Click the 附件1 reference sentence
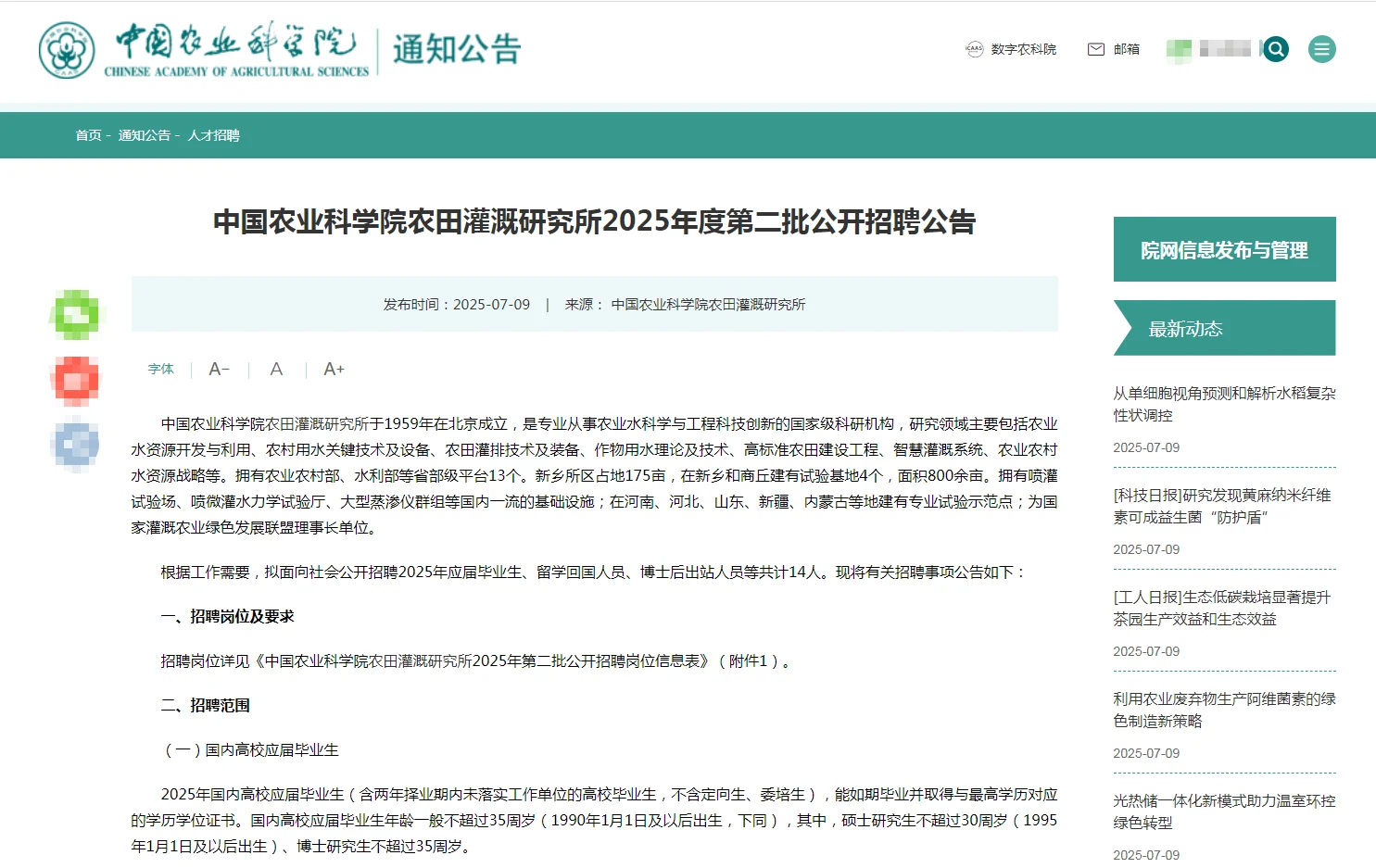 475,660
